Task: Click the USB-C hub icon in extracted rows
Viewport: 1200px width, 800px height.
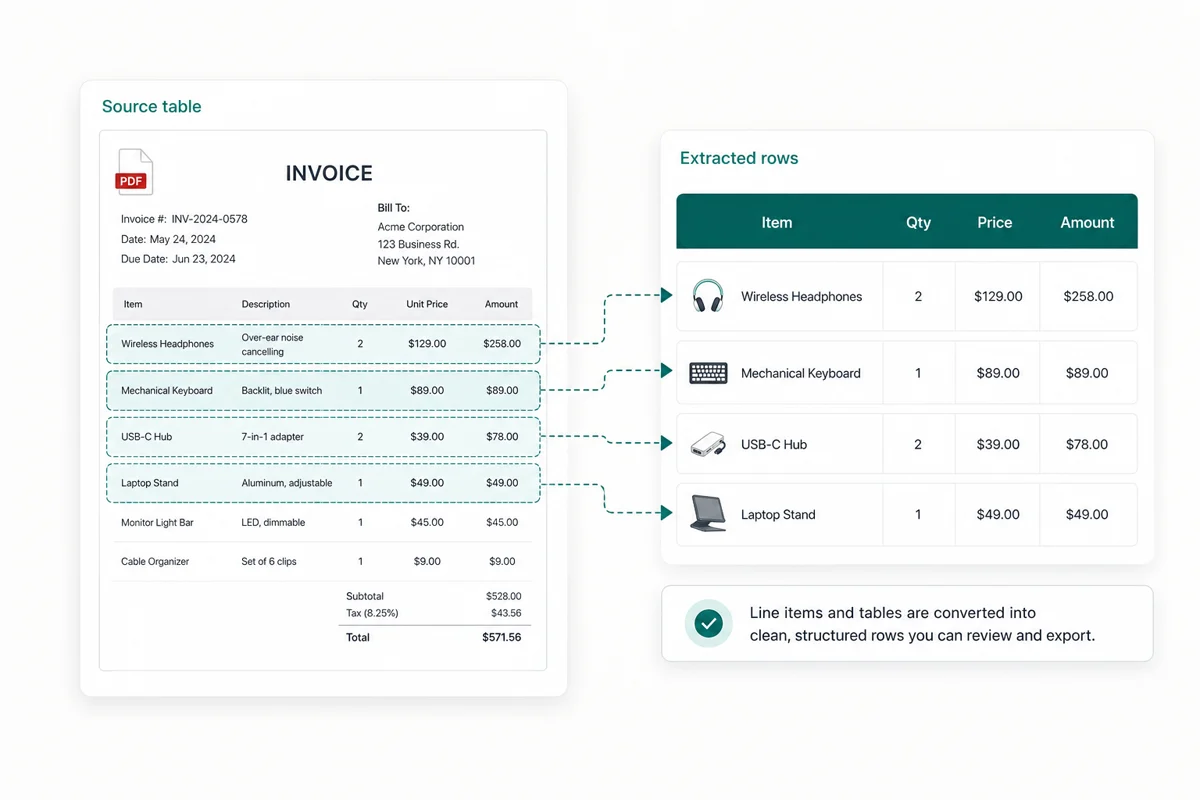Action: click(x=708, y=444)
